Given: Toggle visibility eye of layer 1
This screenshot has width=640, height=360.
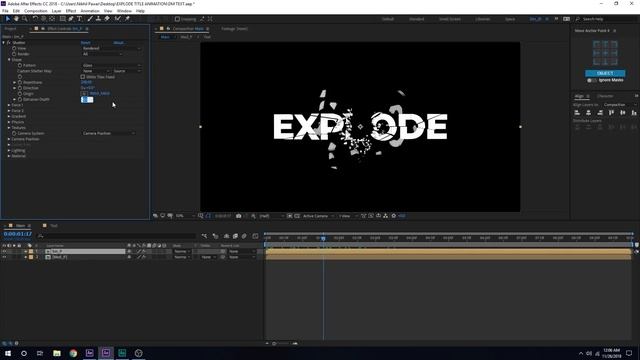Looking at the screenshot, I should tap(4, 251).
